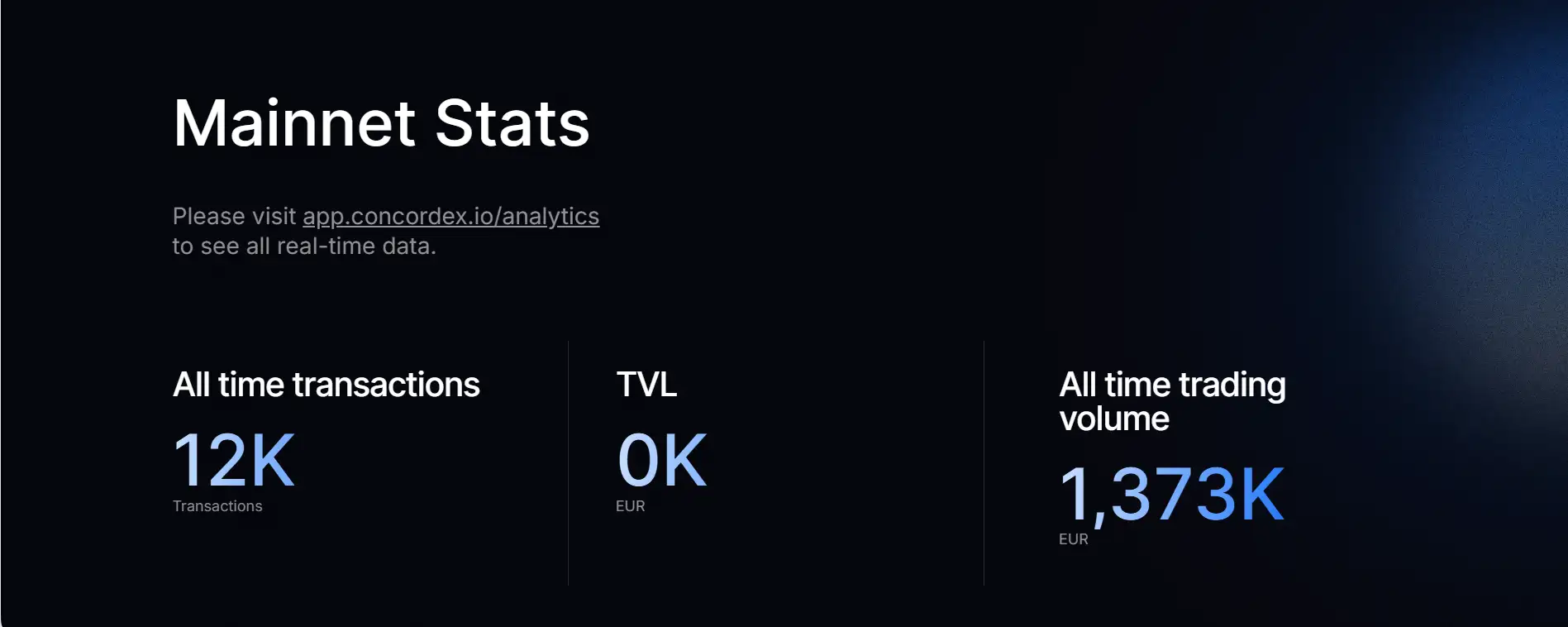Click the 12K transactions figure
The width and height of the screenshot is (1568, 627).
(233, 461)
